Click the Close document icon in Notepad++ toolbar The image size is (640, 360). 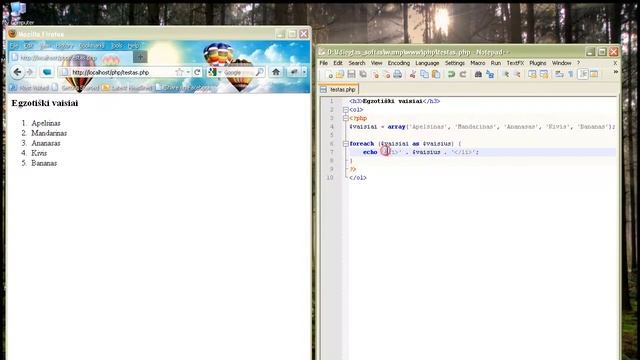click(375, 74)
